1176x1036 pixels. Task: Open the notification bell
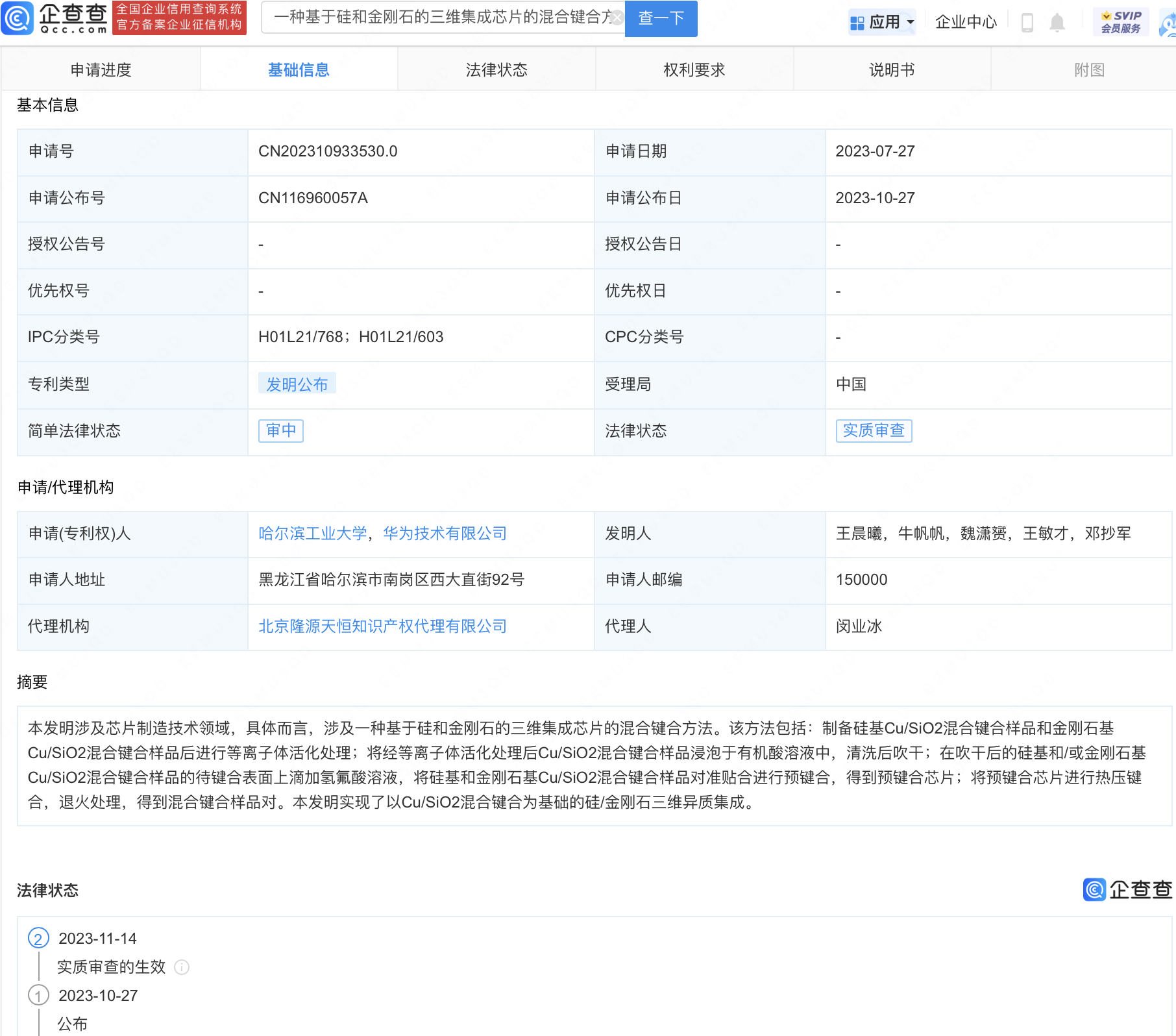tap(1057, 23)
